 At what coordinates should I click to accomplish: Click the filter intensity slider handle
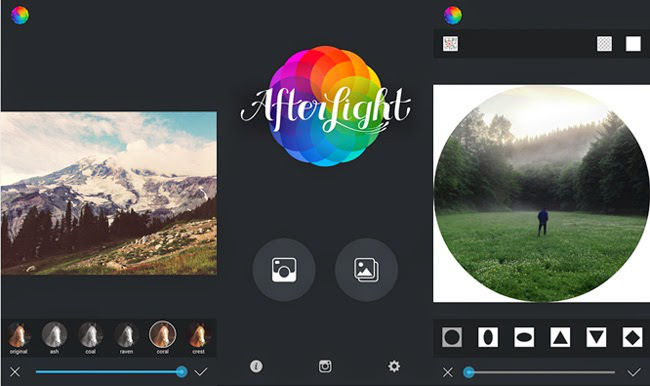pos(181,371)
